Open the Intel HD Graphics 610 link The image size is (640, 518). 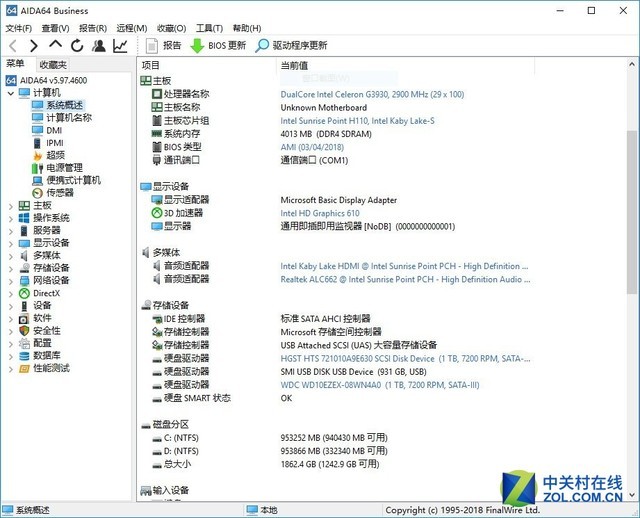320,213
